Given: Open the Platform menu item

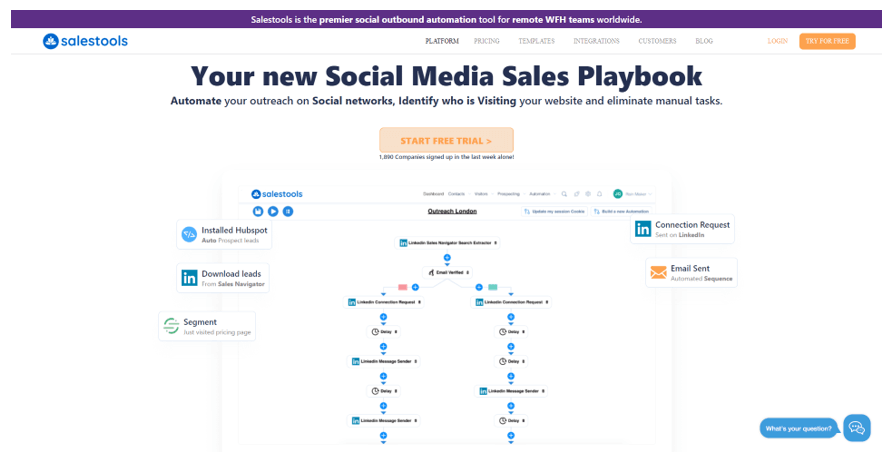Looking at the screenshot, I should tap(442, 41).
